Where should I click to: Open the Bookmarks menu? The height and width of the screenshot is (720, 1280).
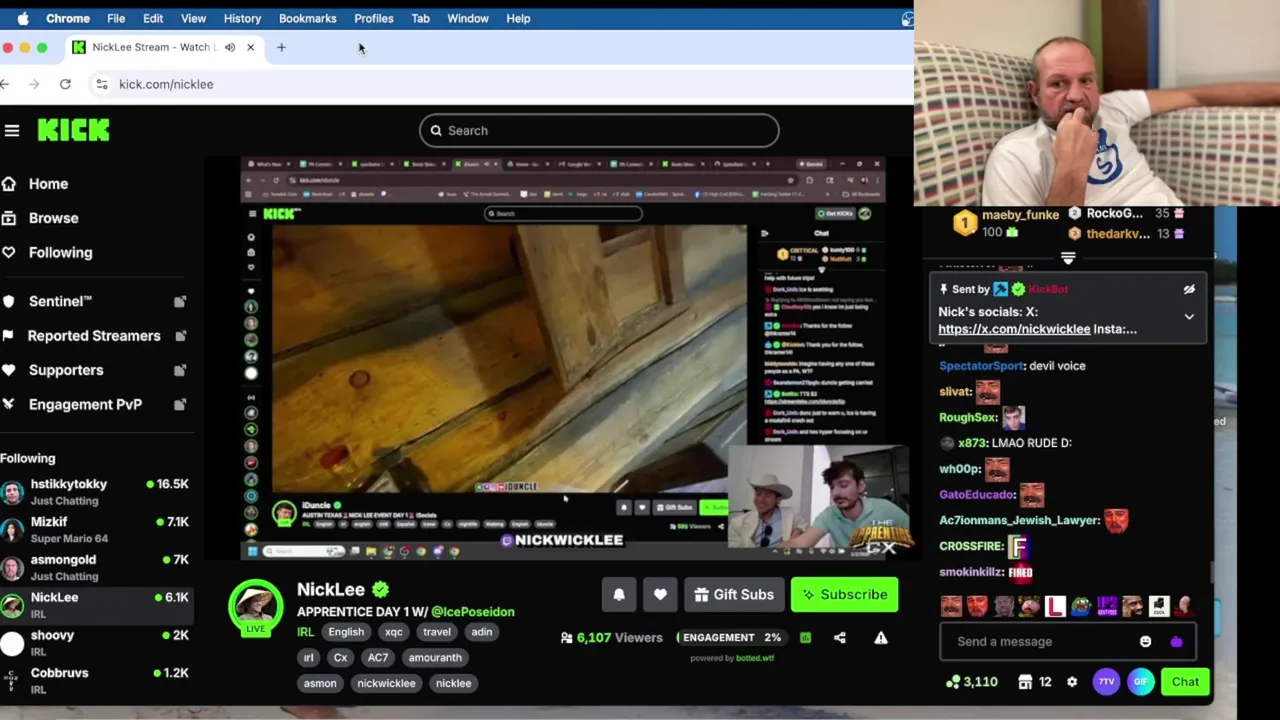(308, 18)
